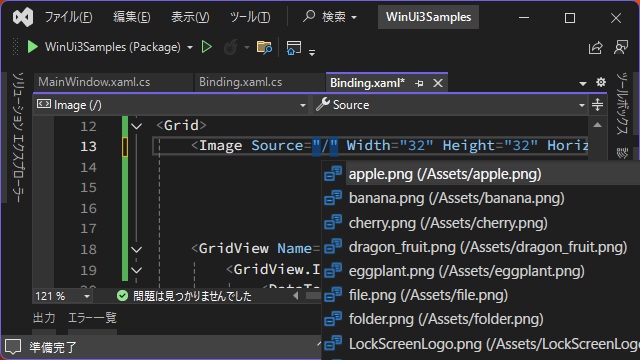Click the LockScreenLogo.png item icon
The width and height of the screenshot is (640, 360).
(x=333, y=343)
